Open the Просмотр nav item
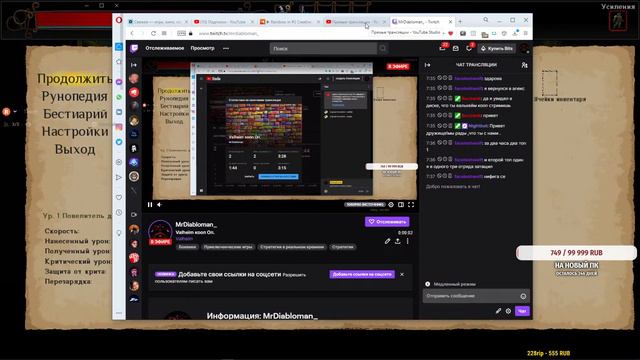Screen dimensions: 640x360 click(x=202, y=48)
